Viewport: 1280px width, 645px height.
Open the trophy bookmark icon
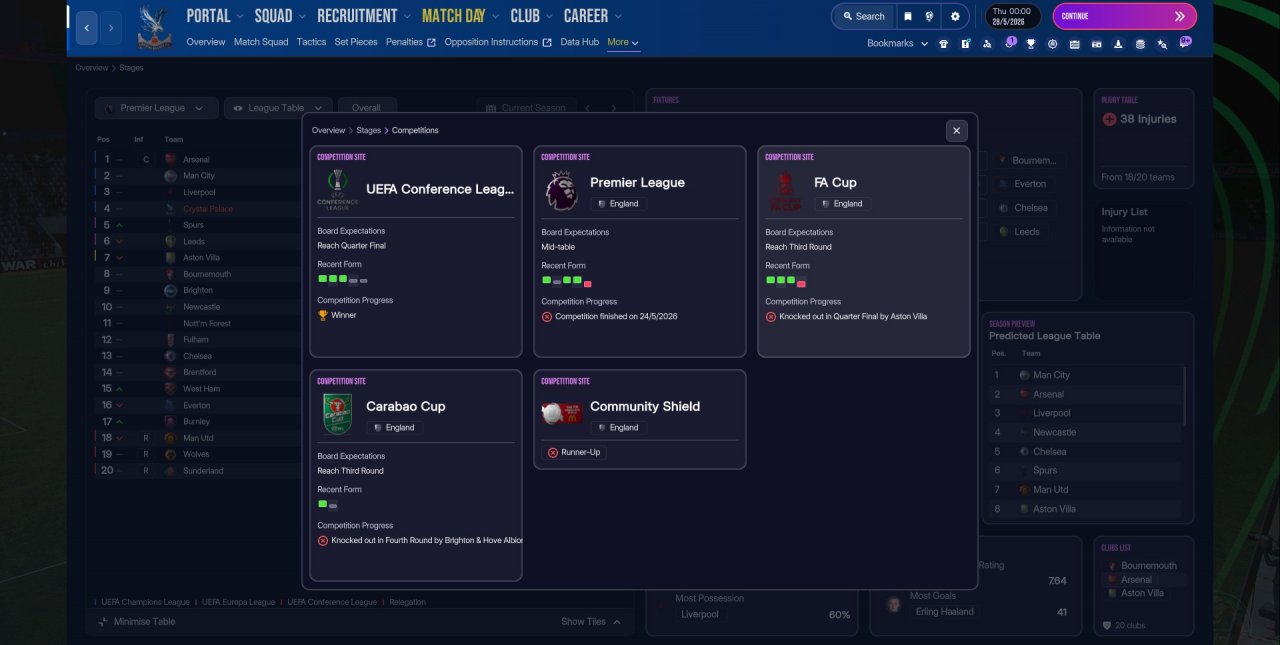1031,44
